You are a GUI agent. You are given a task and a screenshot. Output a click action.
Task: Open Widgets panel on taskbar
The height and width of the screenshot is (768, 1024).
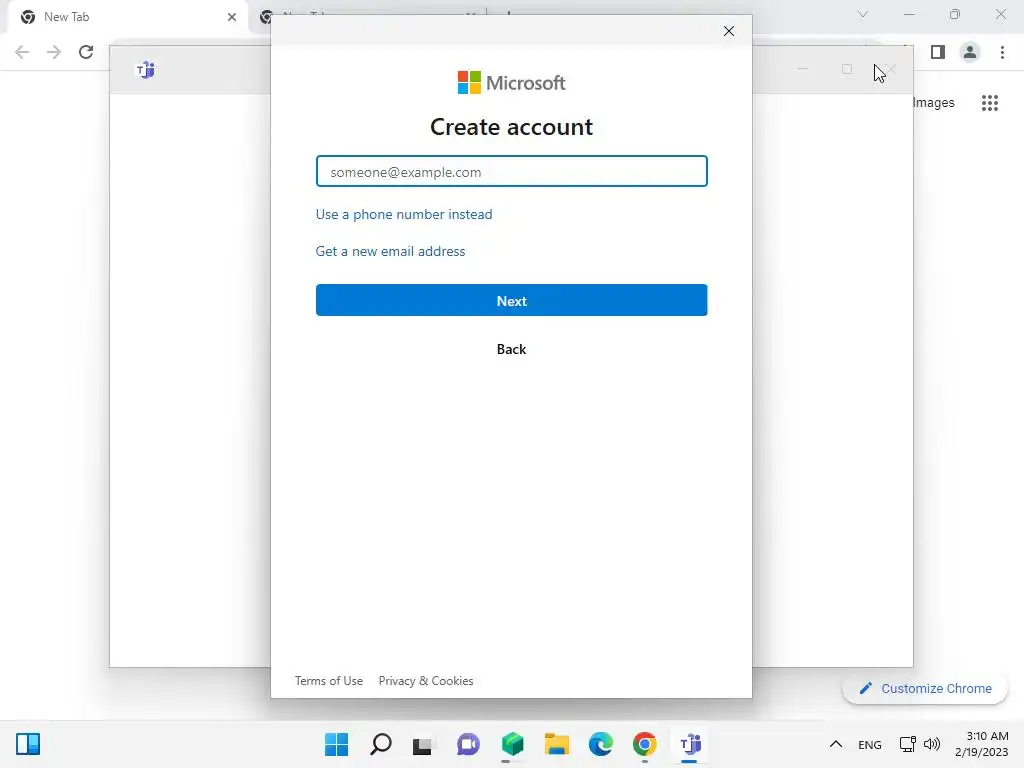28,744
